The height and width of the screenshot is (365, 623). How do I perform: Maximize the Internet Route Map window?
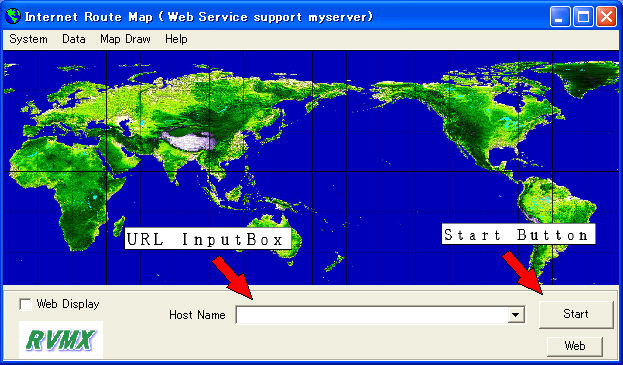point(583,17)
